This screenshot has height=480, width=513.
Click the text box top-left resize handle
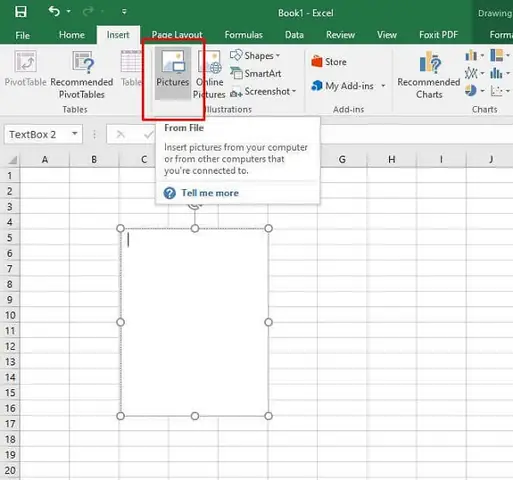click(x=121, y=228)
